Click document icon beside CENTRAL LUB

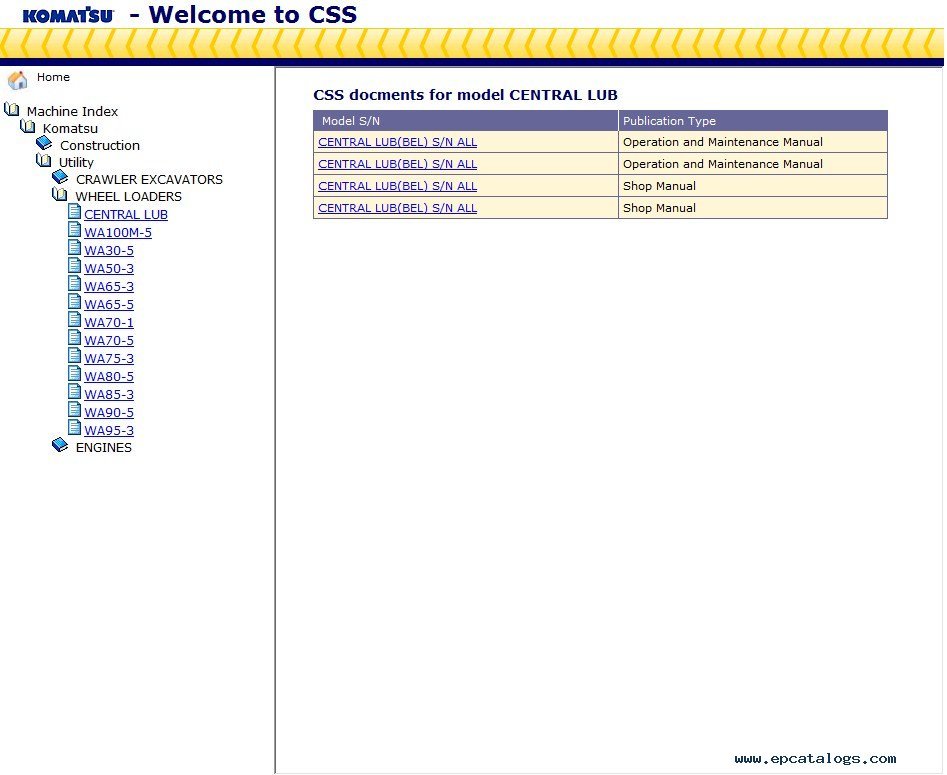point(74,211)
